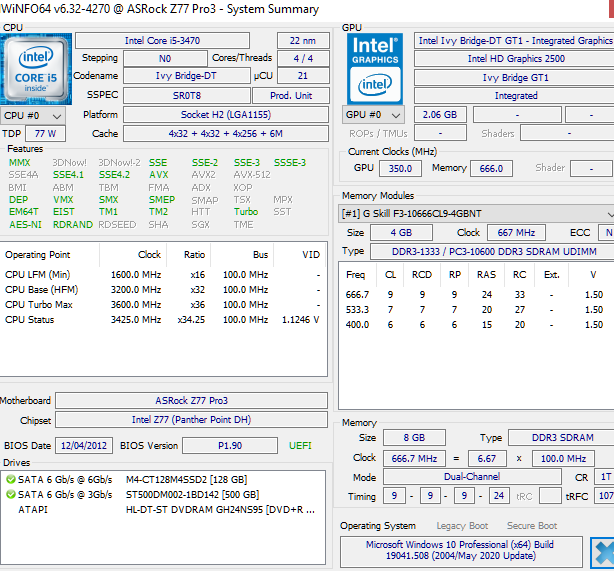Image resolution: width=614 pixels, height=571 pixels.
Task: Click the Intel HD Graphics 2500 field
Action: (516, 59)
